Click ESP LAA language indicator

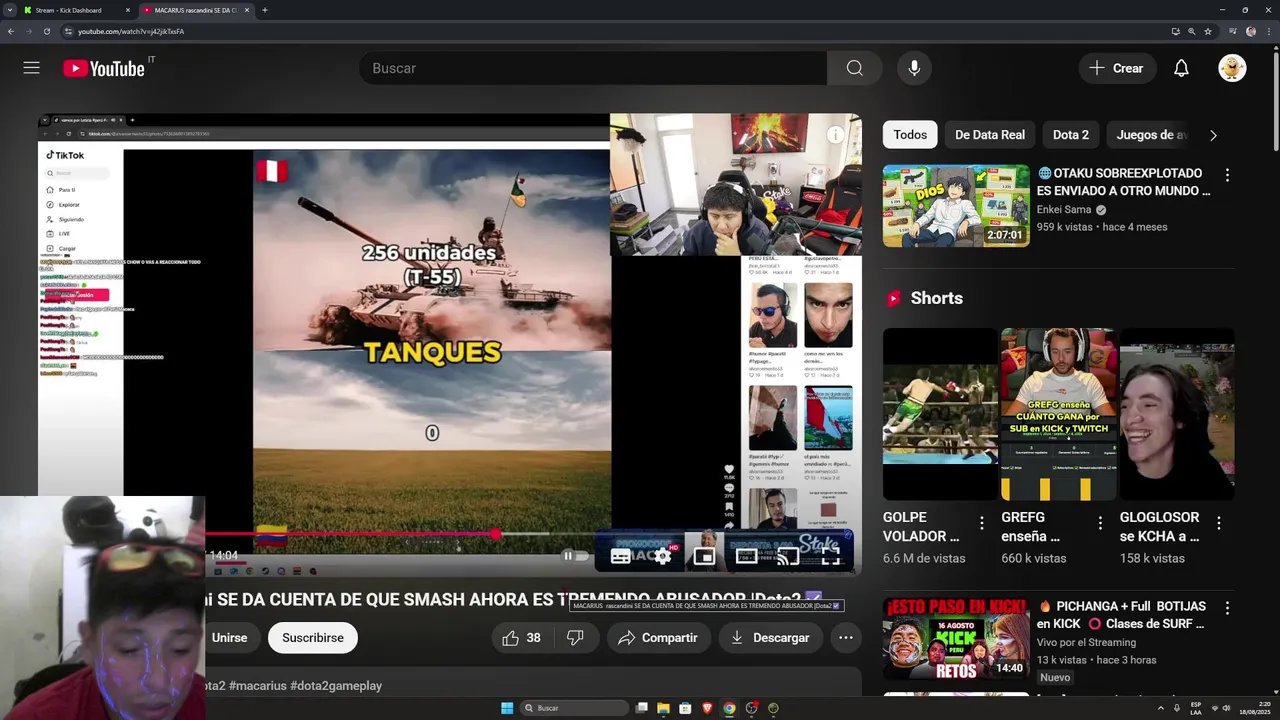[x=1196, y=708]
